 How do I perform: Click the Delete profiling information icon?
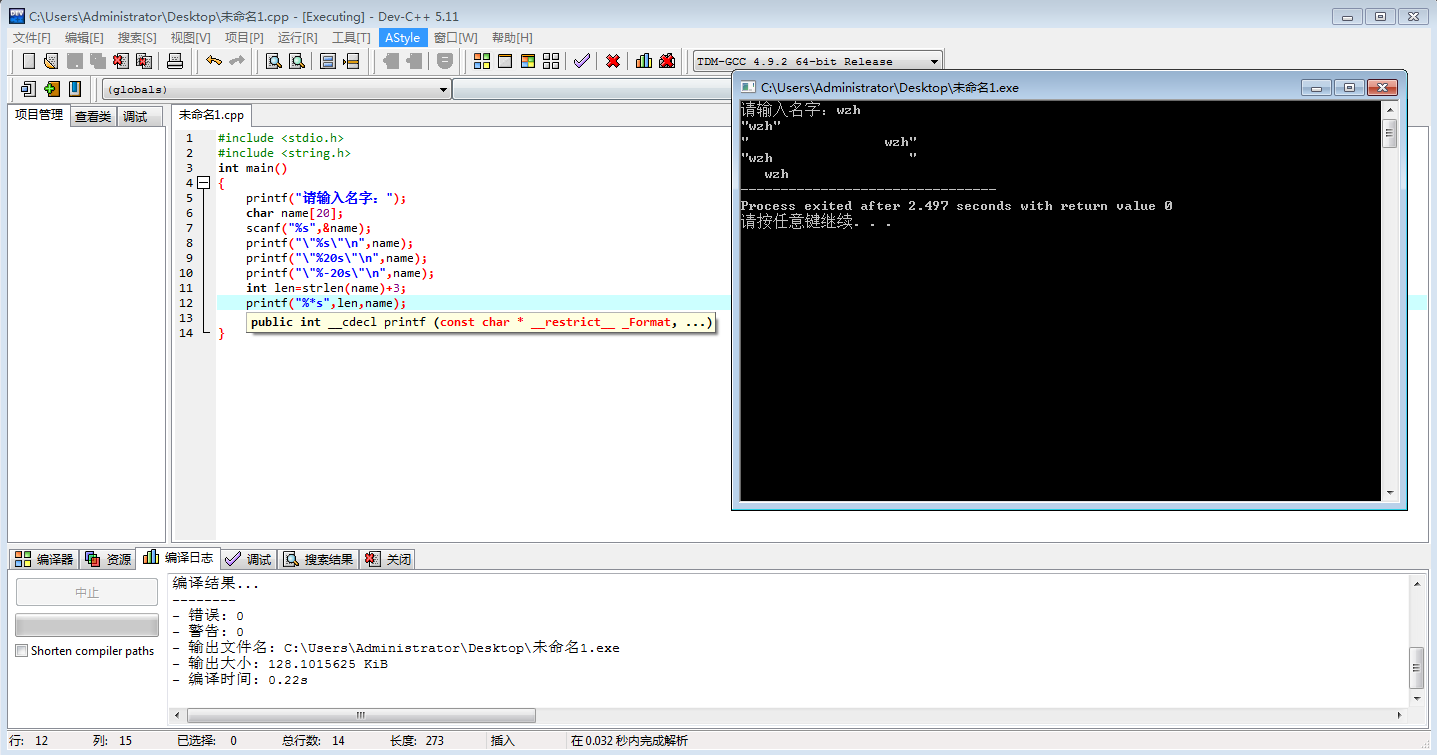click(x=667, y=61)
